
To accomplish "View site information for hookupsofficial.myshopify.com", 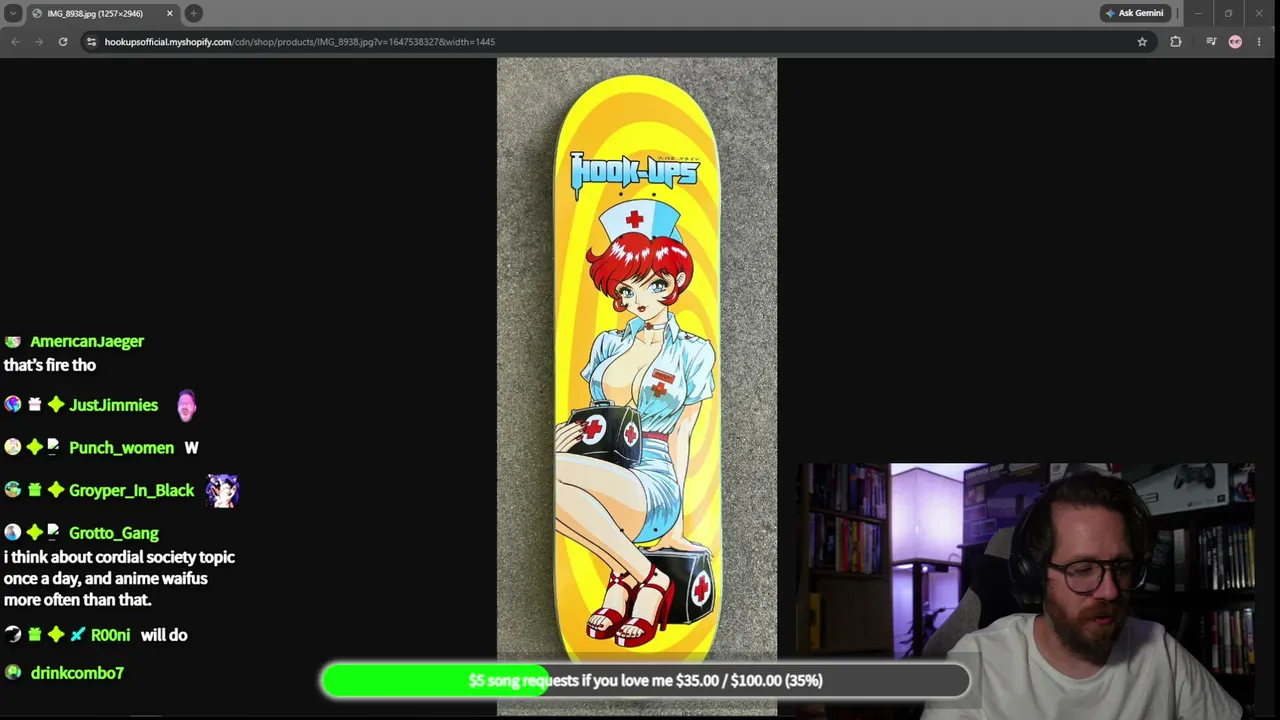I will tap(91, 42).
